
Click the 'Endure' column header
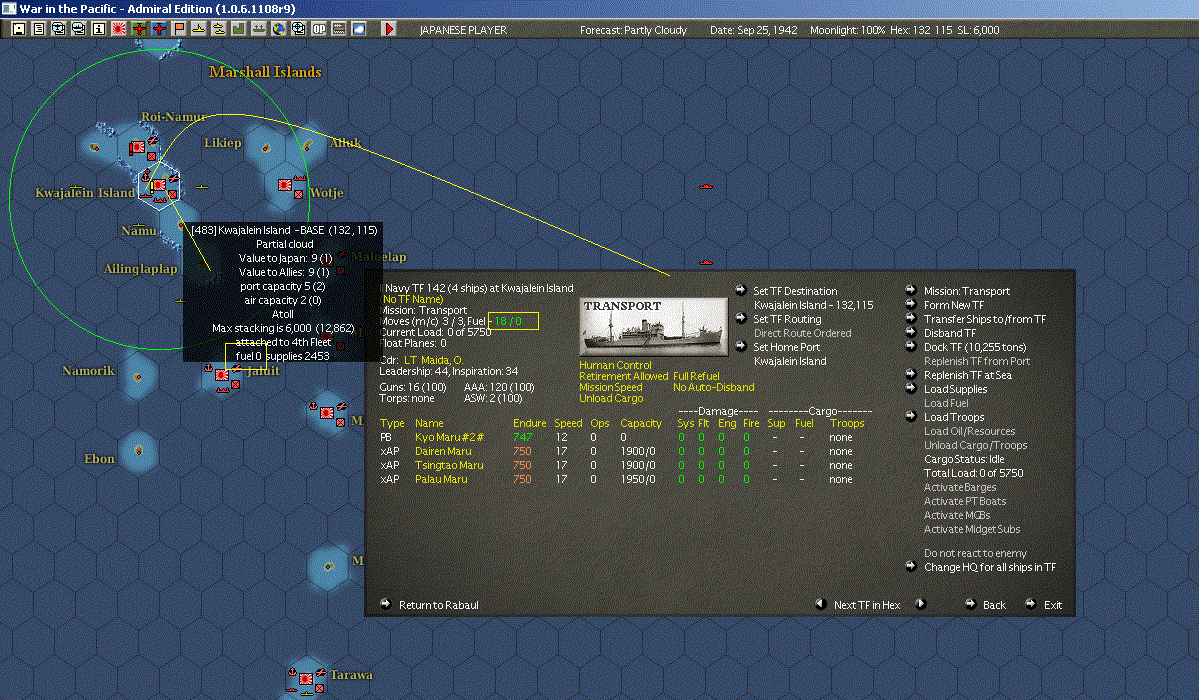click(529, 423)
